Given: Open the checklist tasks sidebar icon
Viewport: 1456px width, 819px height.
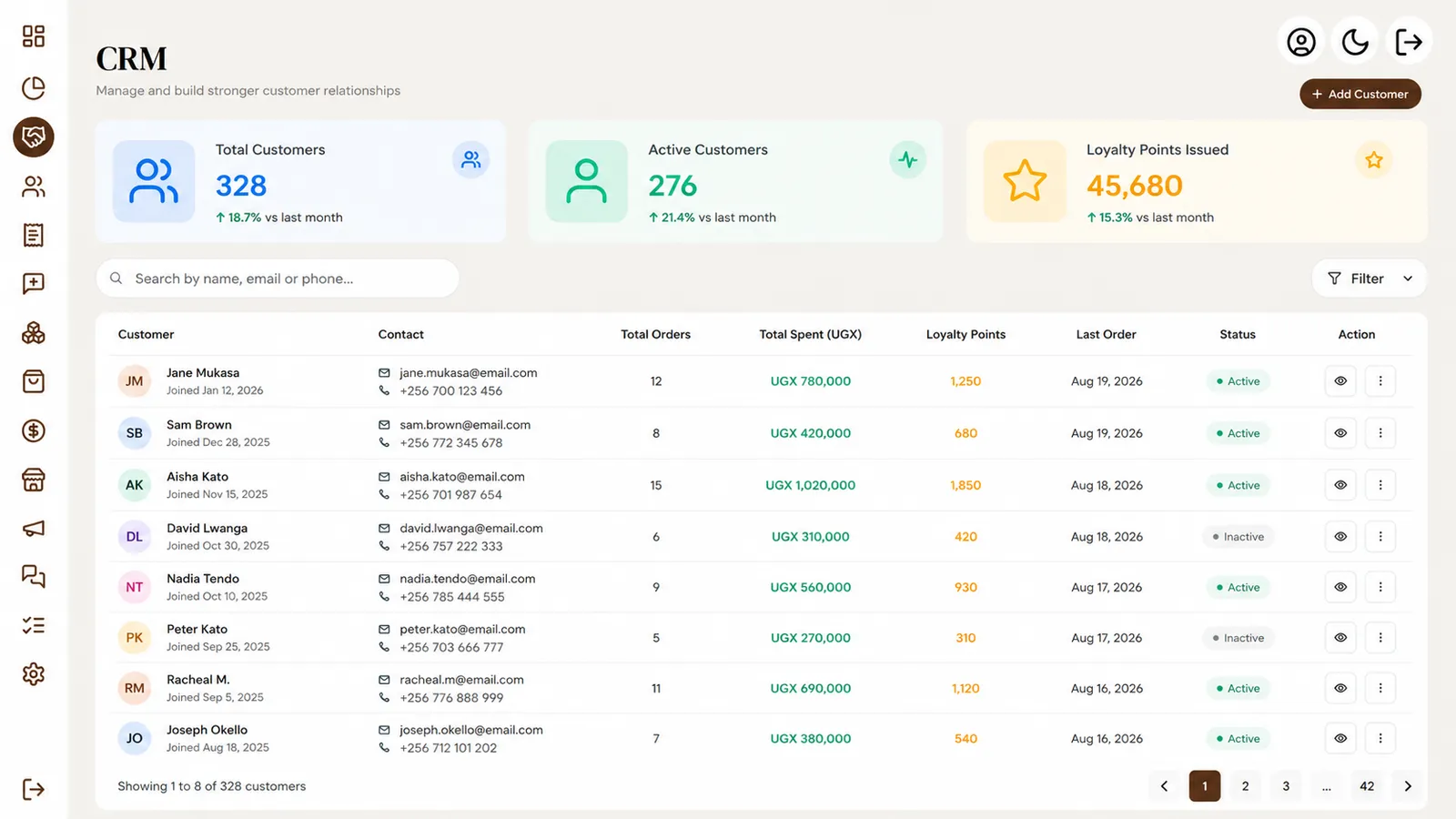Looking at the screenshot, I should [x=34, y=625].
